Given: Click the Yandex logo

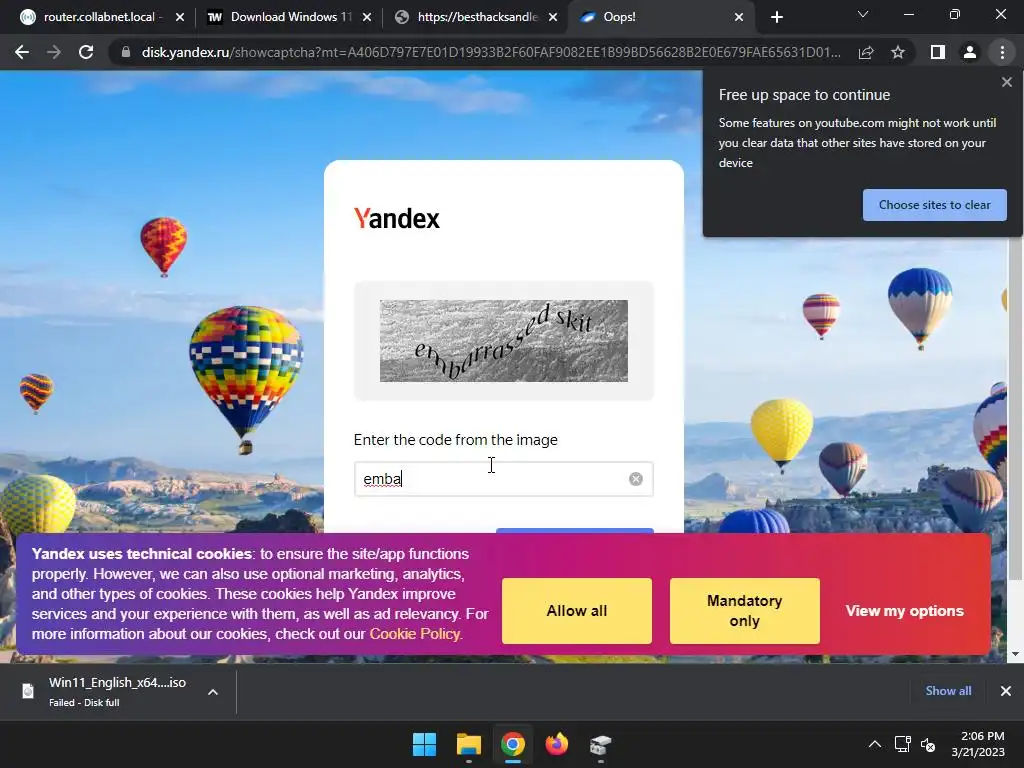Looking at the screenshot, I should [396, 218].
